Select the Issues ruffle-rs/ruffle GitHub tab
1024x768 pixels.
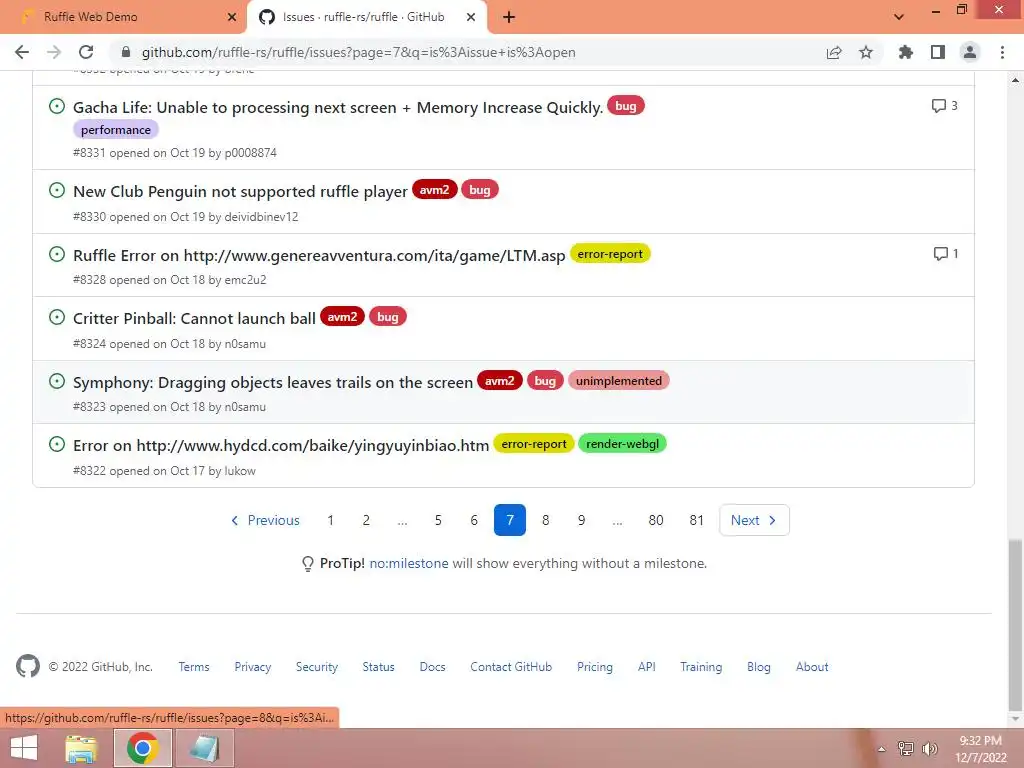tap(366, 17)
